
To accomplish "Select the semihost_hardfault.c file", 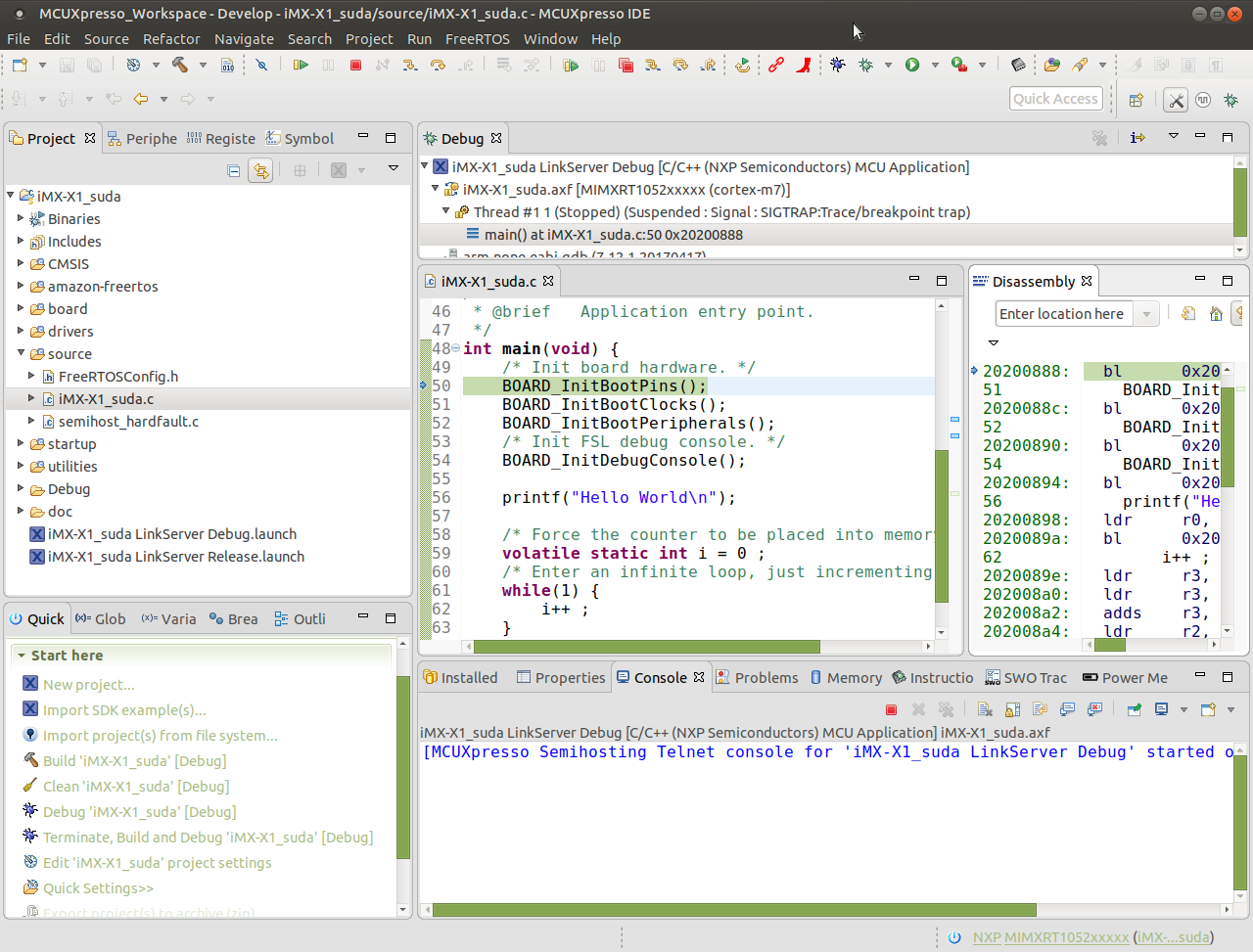I will 128,422.
